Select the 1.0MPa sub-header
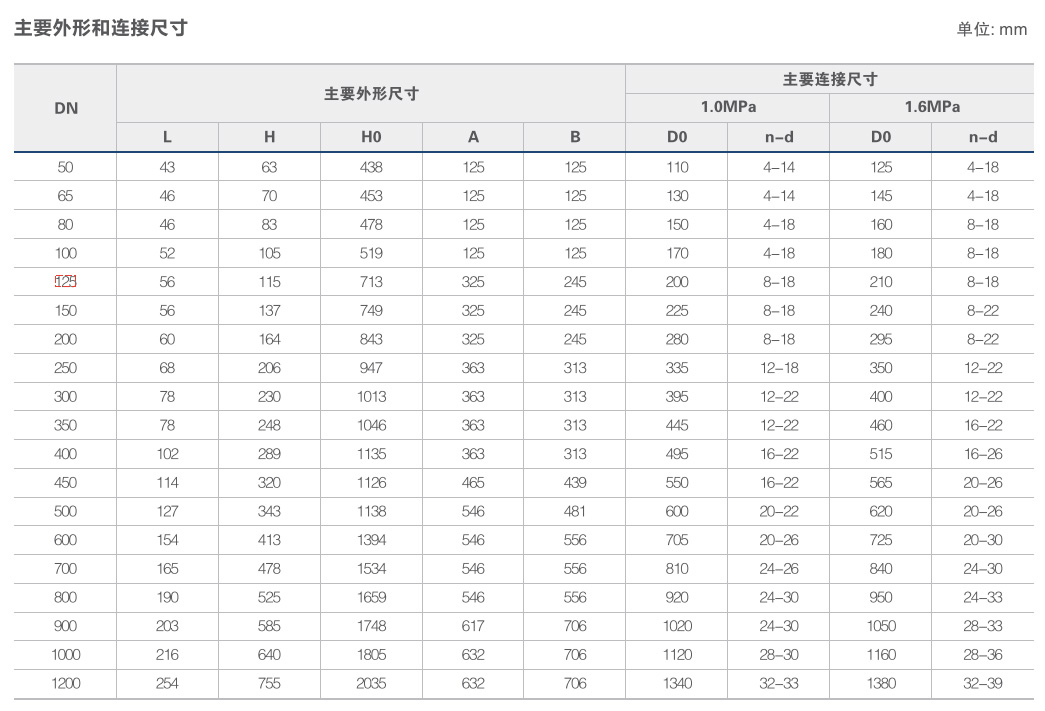This screenshot has width=1045, height=711. tap(727, 107)
